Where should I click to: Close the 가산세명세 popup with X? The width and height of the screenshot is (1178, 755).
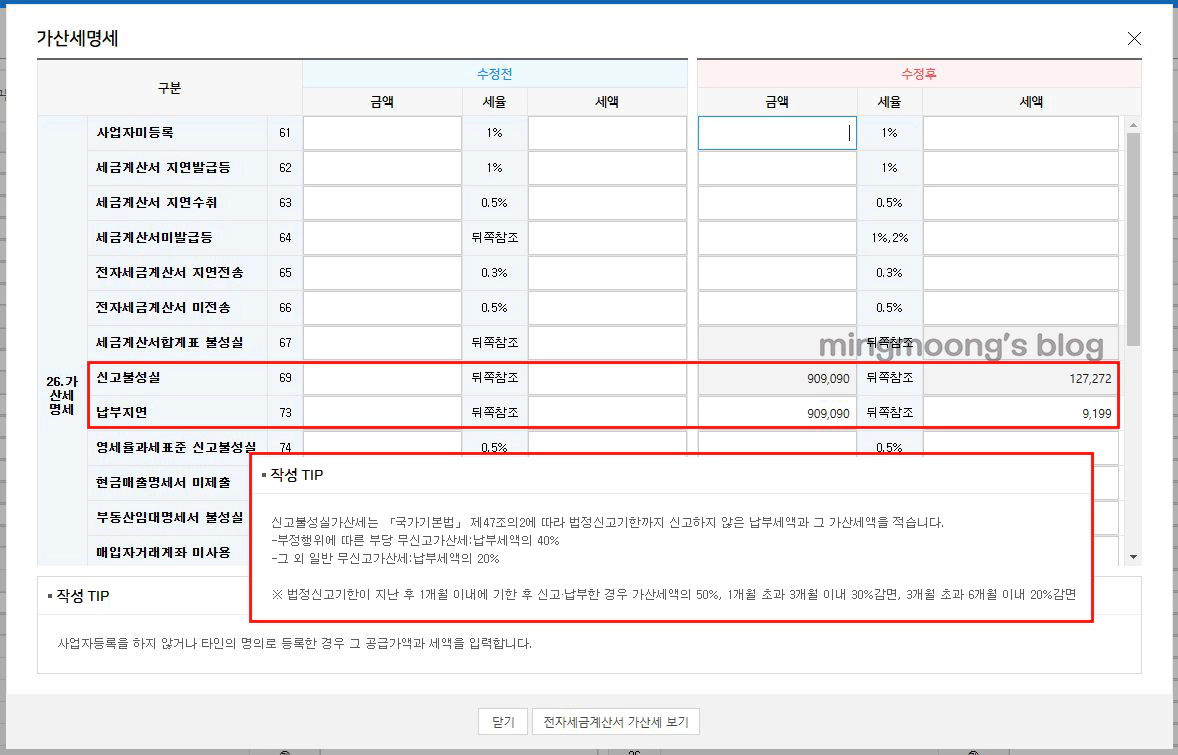1133,38
